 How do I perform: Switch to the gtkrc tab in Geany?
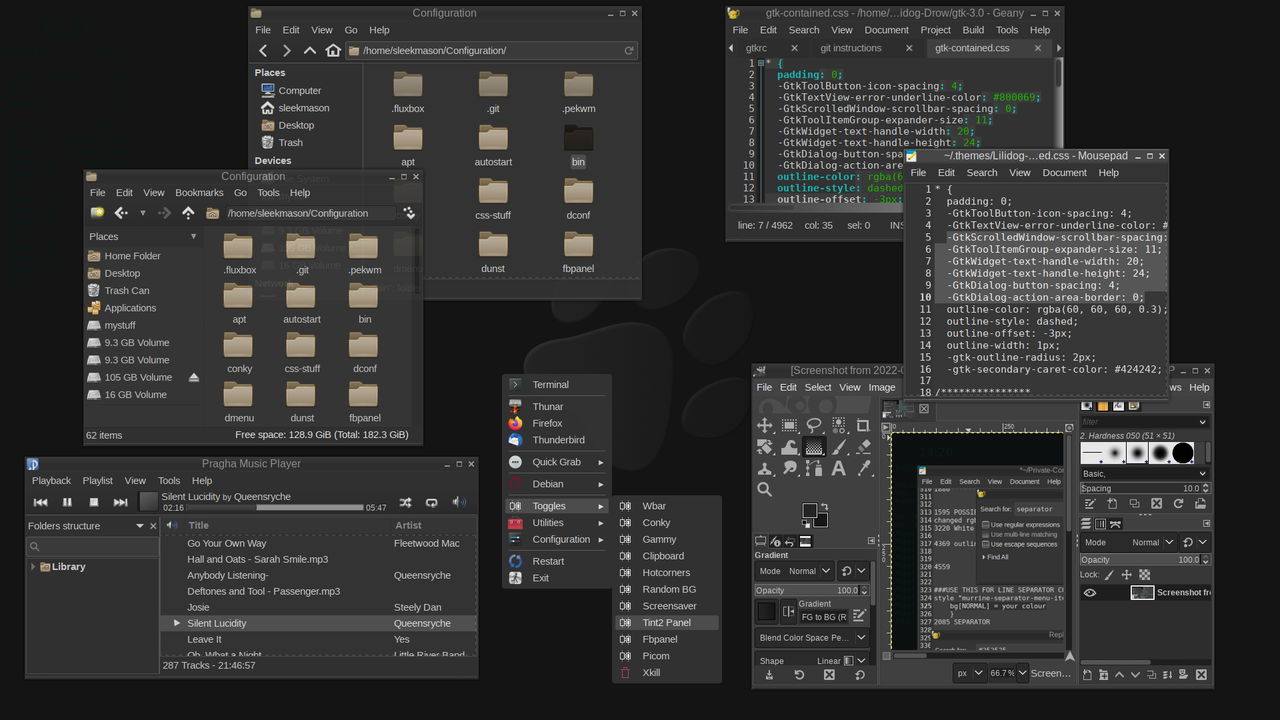click(756, 48)
